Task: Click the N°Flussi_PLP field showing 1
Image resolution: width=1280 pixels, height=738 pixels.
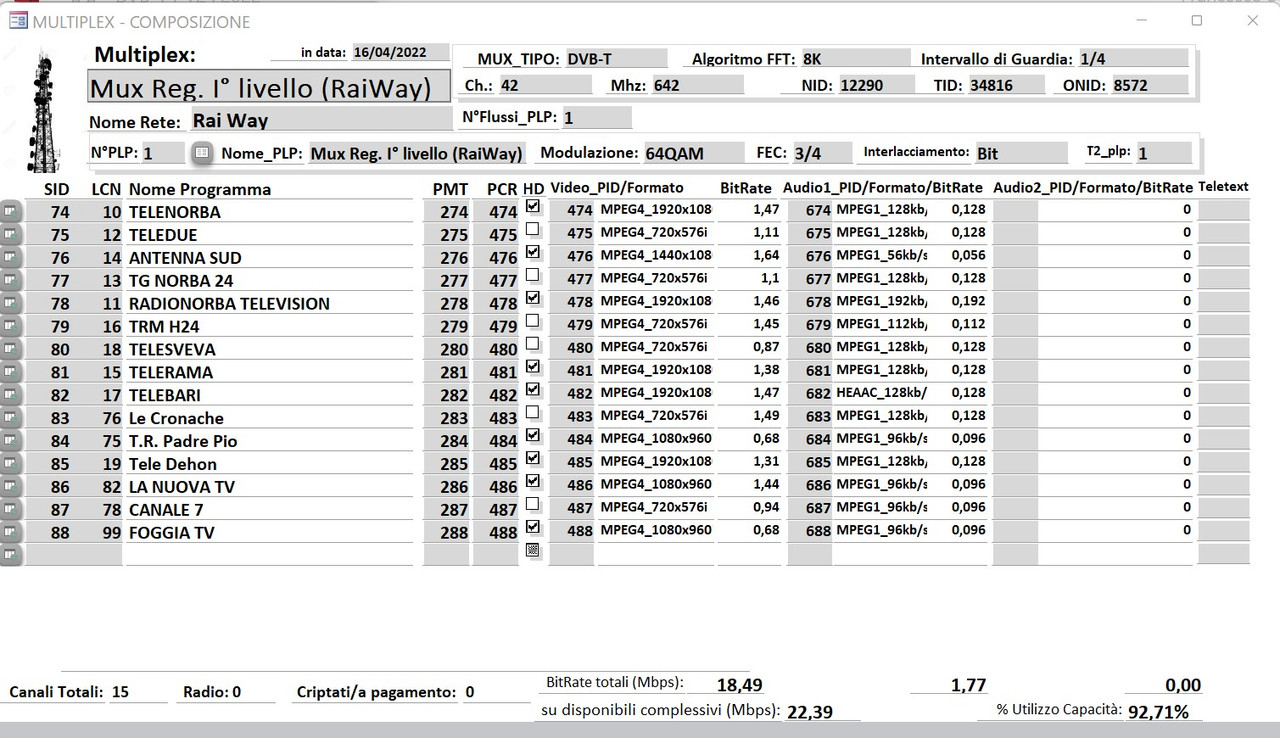Action: point(596,118)
